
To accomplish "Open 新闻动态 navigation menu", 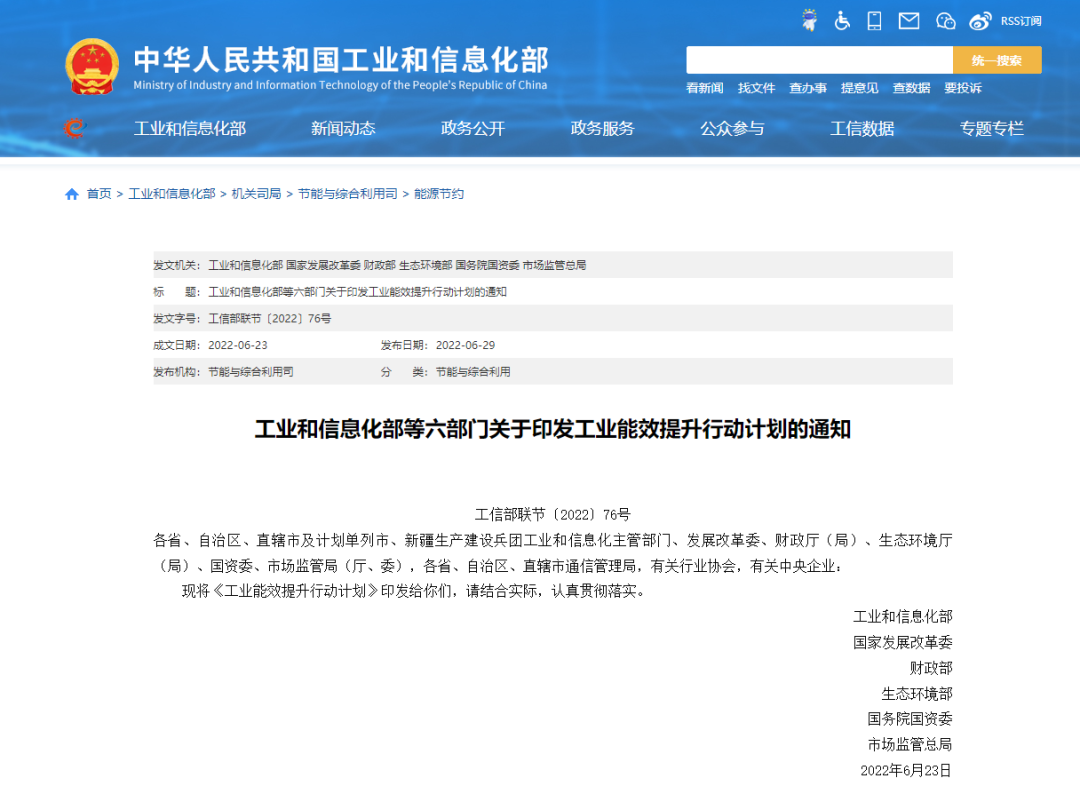I will [343, 128].
